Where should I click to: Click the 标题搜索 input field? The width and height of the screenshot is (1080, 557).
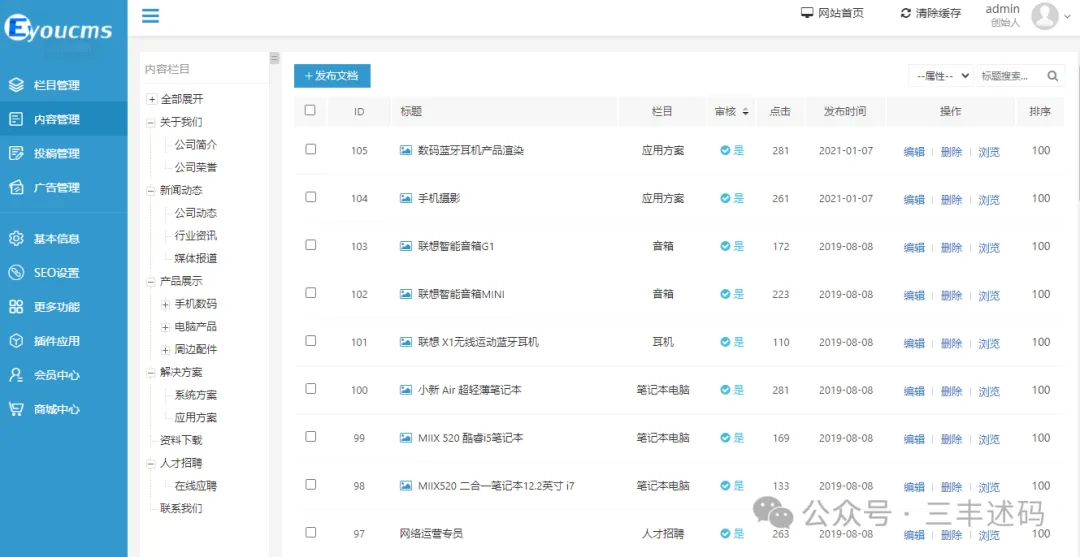[1011, 76]
